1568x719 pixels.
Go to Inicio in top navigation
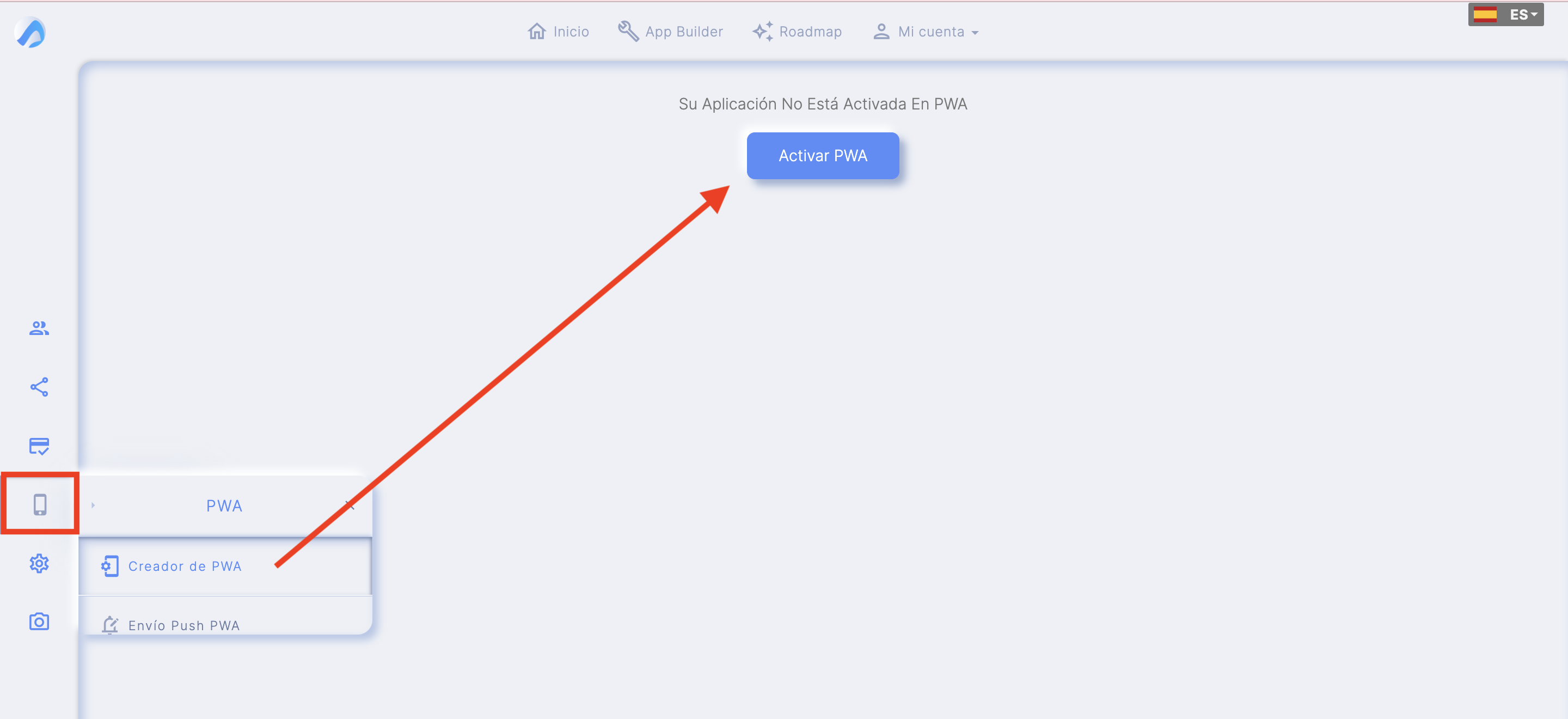(558, 32)
